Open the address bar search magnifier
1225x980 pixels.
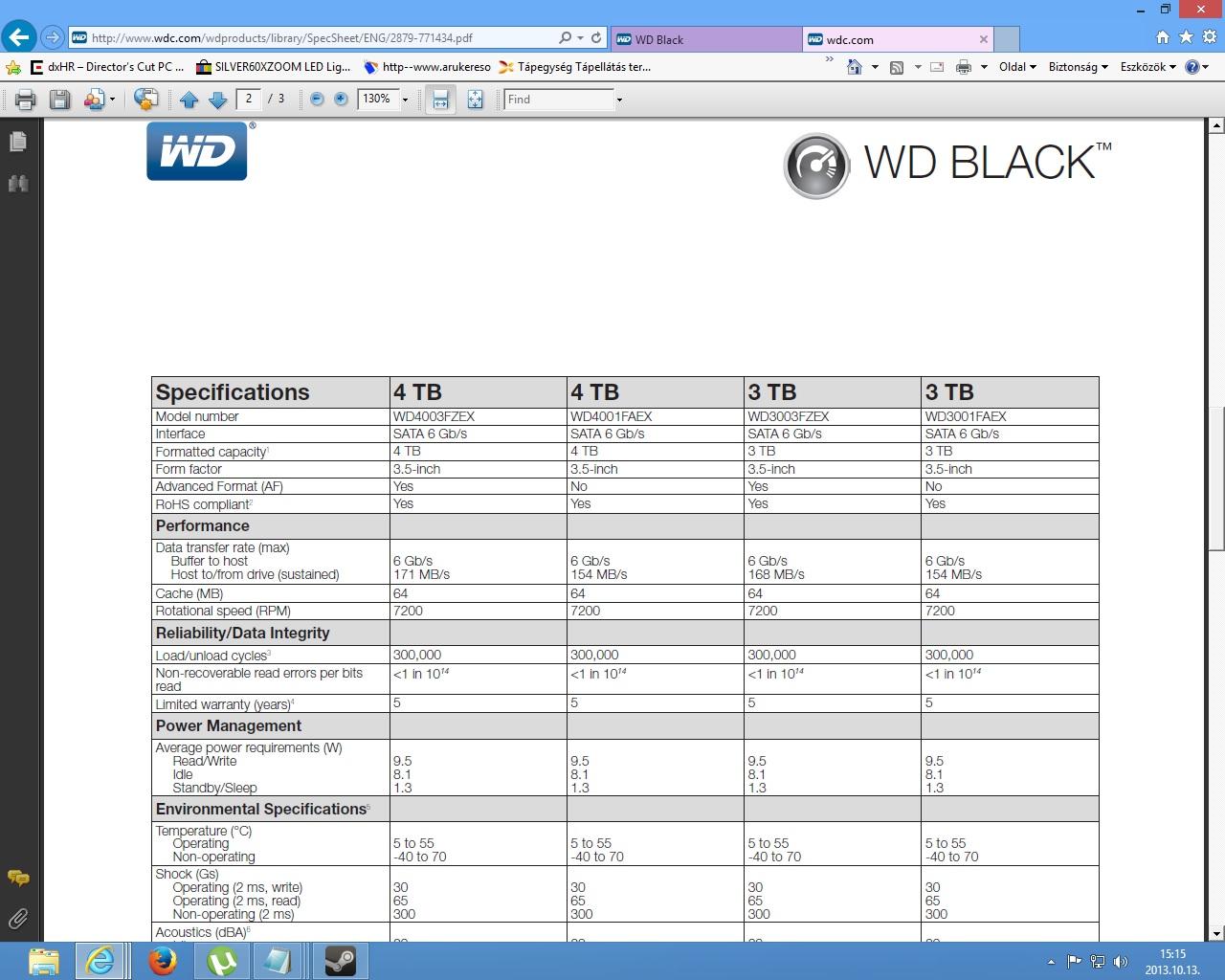pyautogui.click(x=565, y=38)
